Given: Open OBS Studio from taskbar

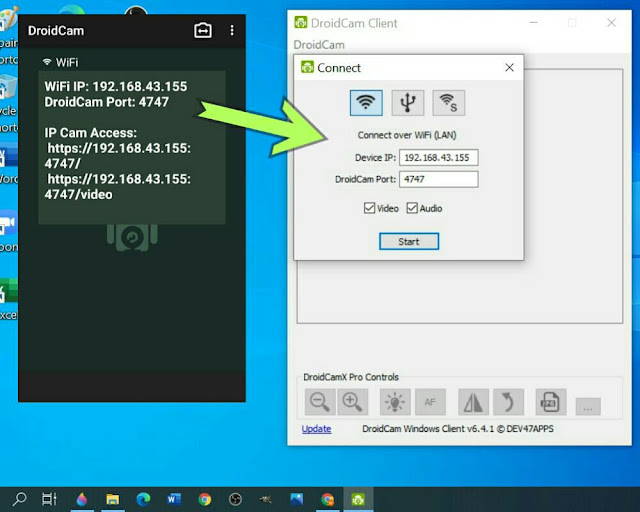Looking at the screenshot, I should [236, 499].
